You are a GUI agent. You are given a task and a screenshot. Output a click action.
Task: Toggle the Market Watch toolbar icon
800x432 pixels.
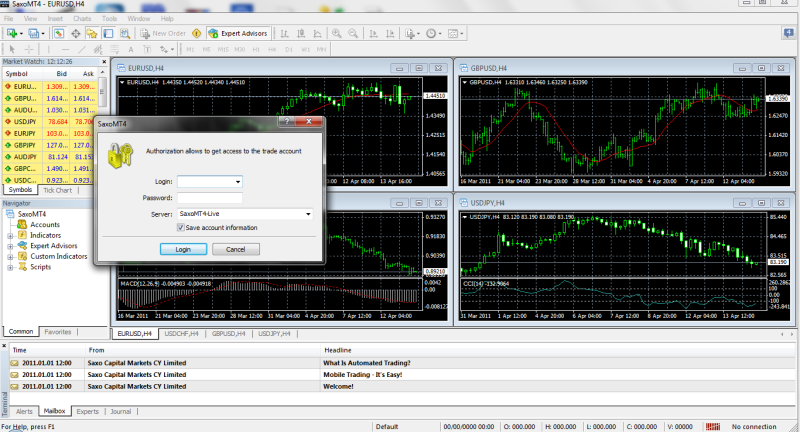point(59,33)
